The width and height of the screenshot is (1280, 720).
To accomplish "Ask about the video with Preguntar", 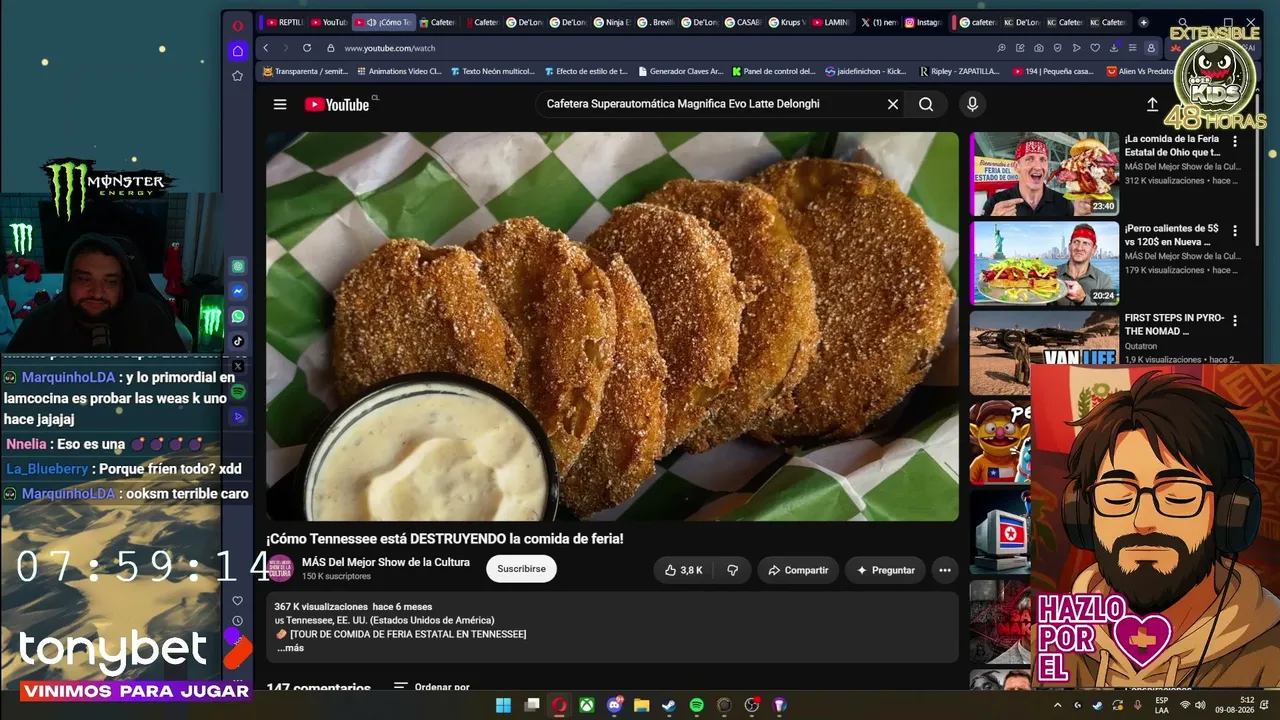I will click(x=886, y=570).
